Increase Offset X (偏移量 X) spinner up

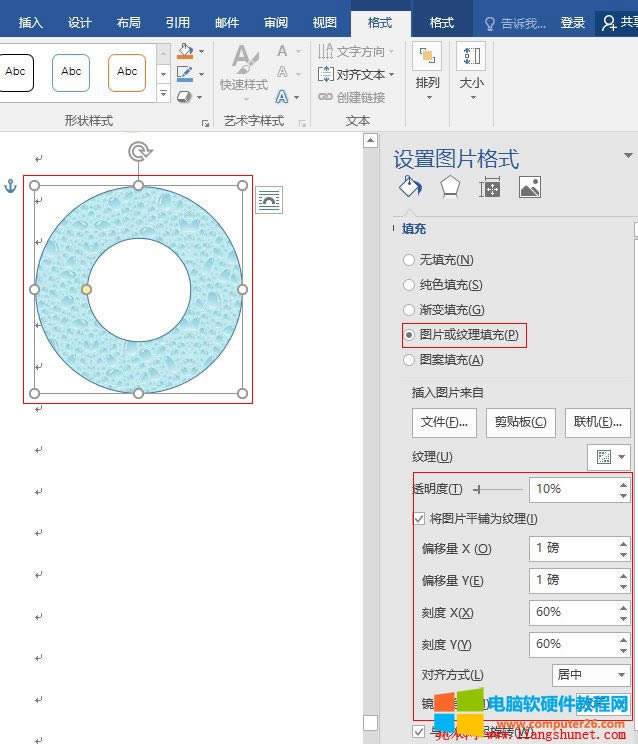(x=623, y=543)
